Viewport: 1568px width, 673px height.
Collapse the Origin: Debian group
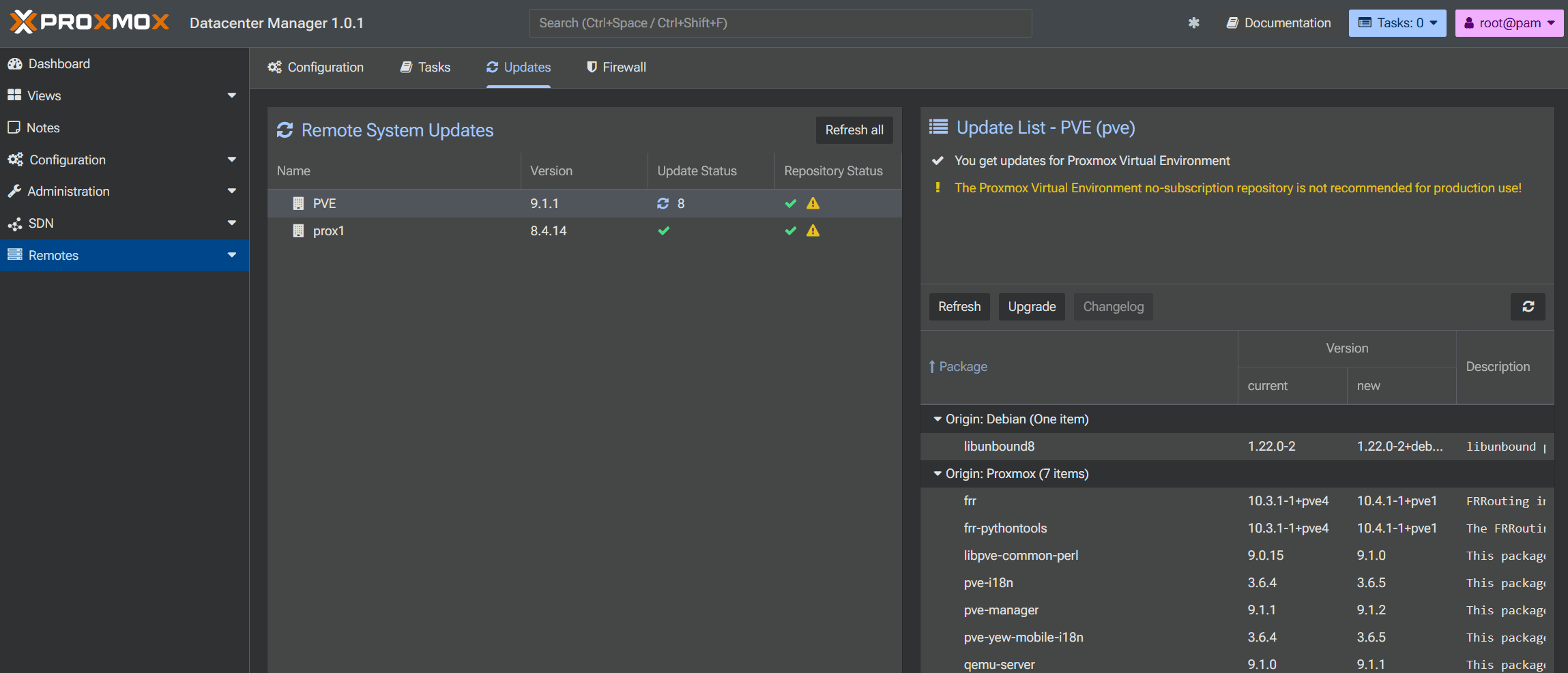[x=938, y=419]
